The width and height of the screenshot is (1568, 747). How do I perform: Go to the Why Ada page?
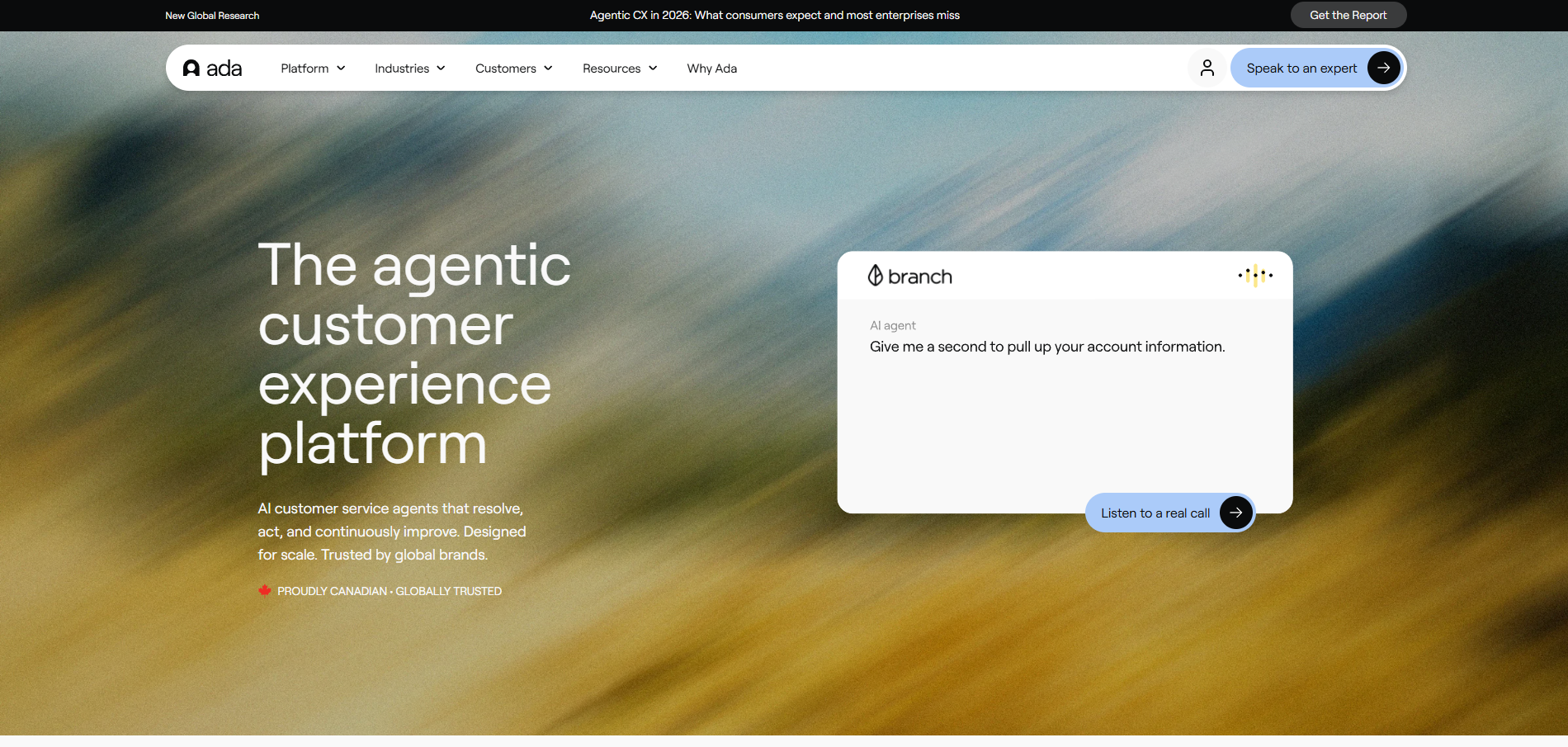(712, 69)
